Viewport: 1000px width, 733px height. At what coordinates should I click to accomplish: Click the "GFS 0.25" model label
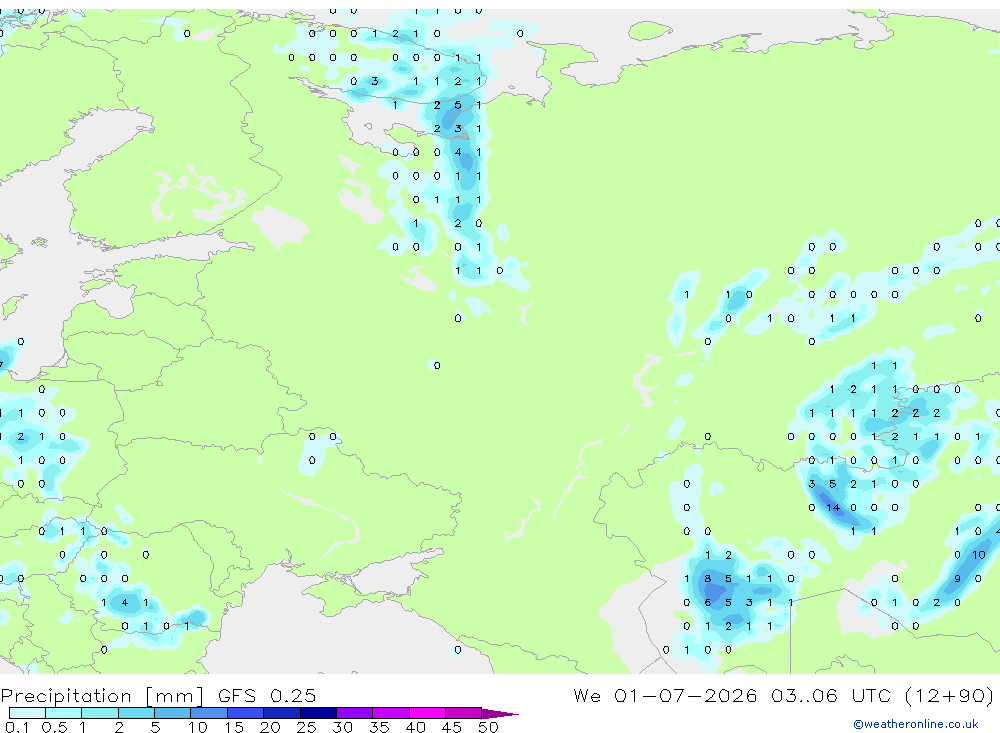267,695
